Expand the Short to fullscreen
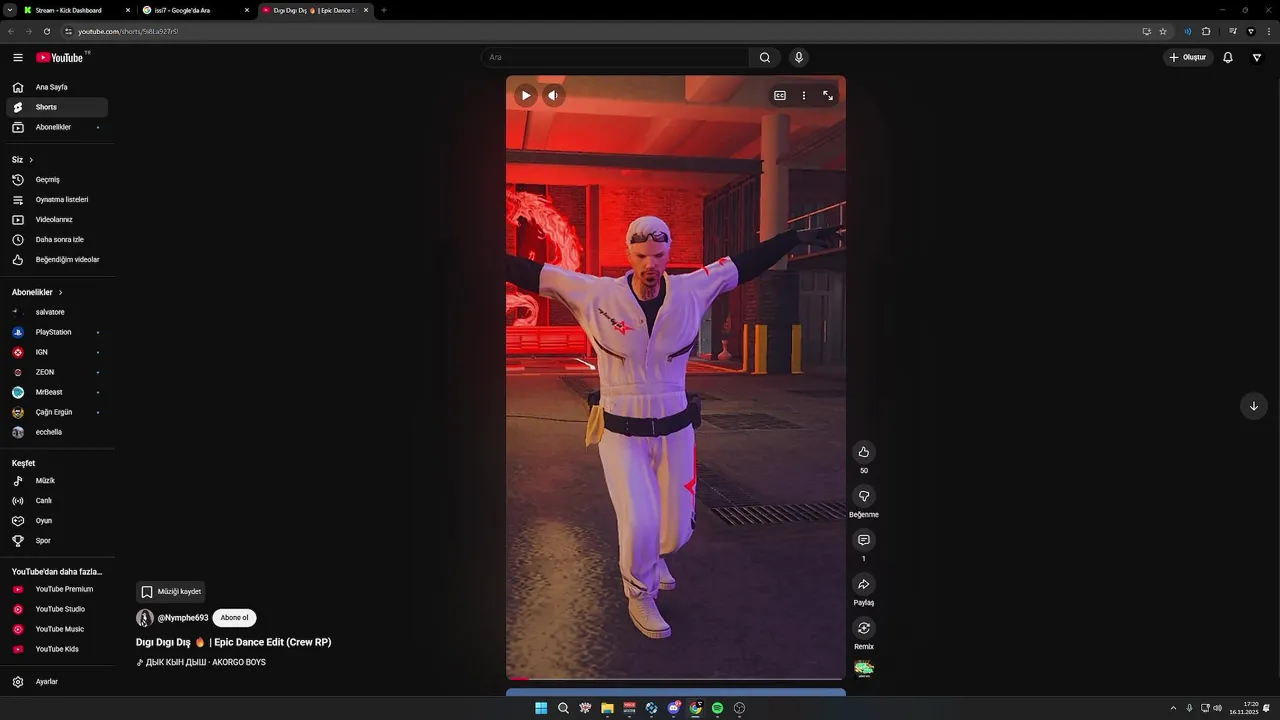This screenshot has width=1280, height=720. (x=828, y=95)
